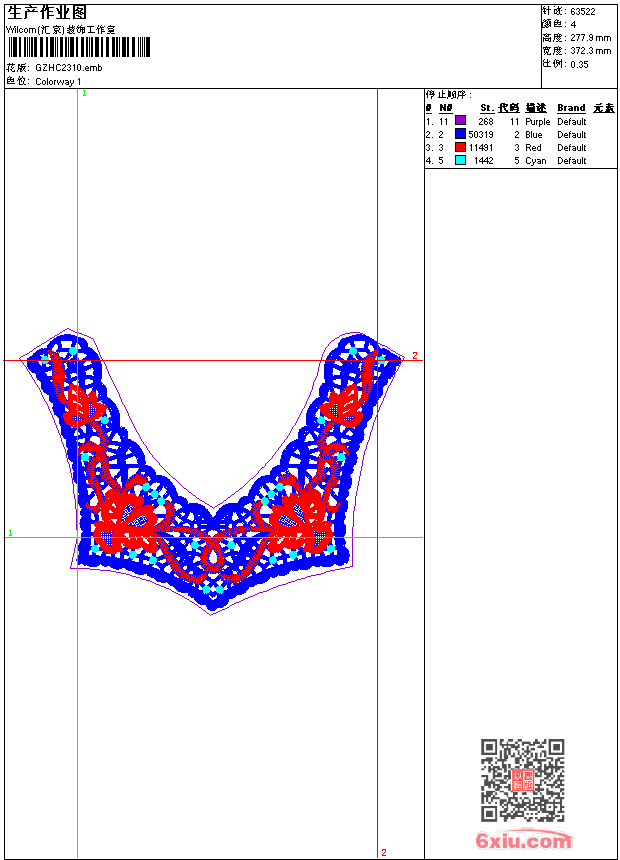The width and height of the screenshot is (620, 860).
Task: Click the cyan color swatch in stop sequence
Action: click(x=460, y=160)
